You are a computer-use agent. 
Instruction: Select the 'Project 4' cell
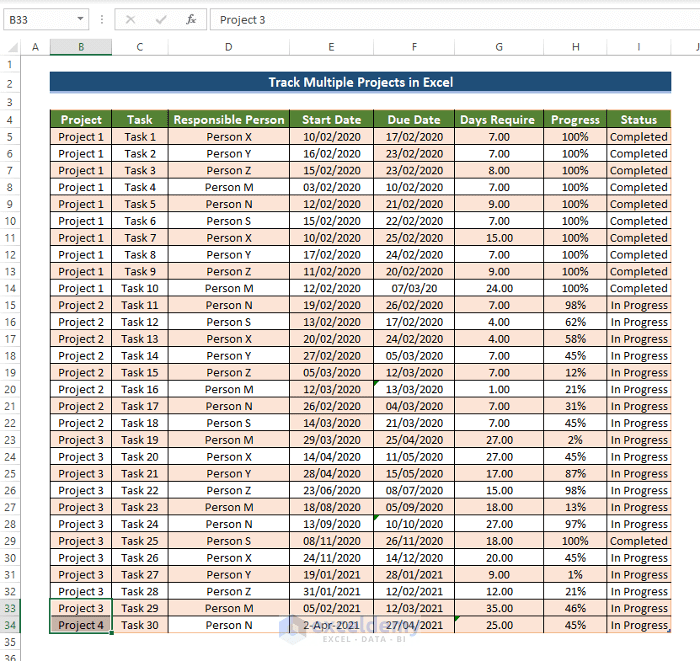coord(81,625)
